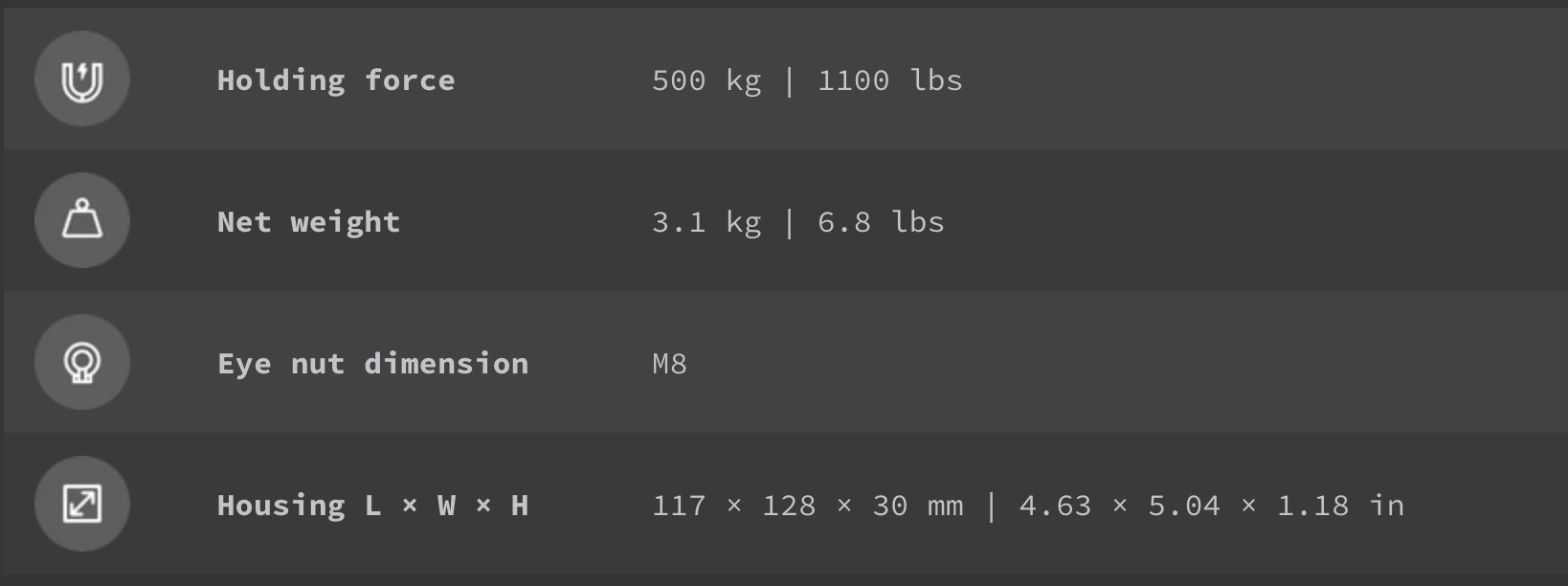The height and width of the screenshot is (586, 1568).
Task: Click the housing dimensions resize-arrow icon
Action: point(82,504)
